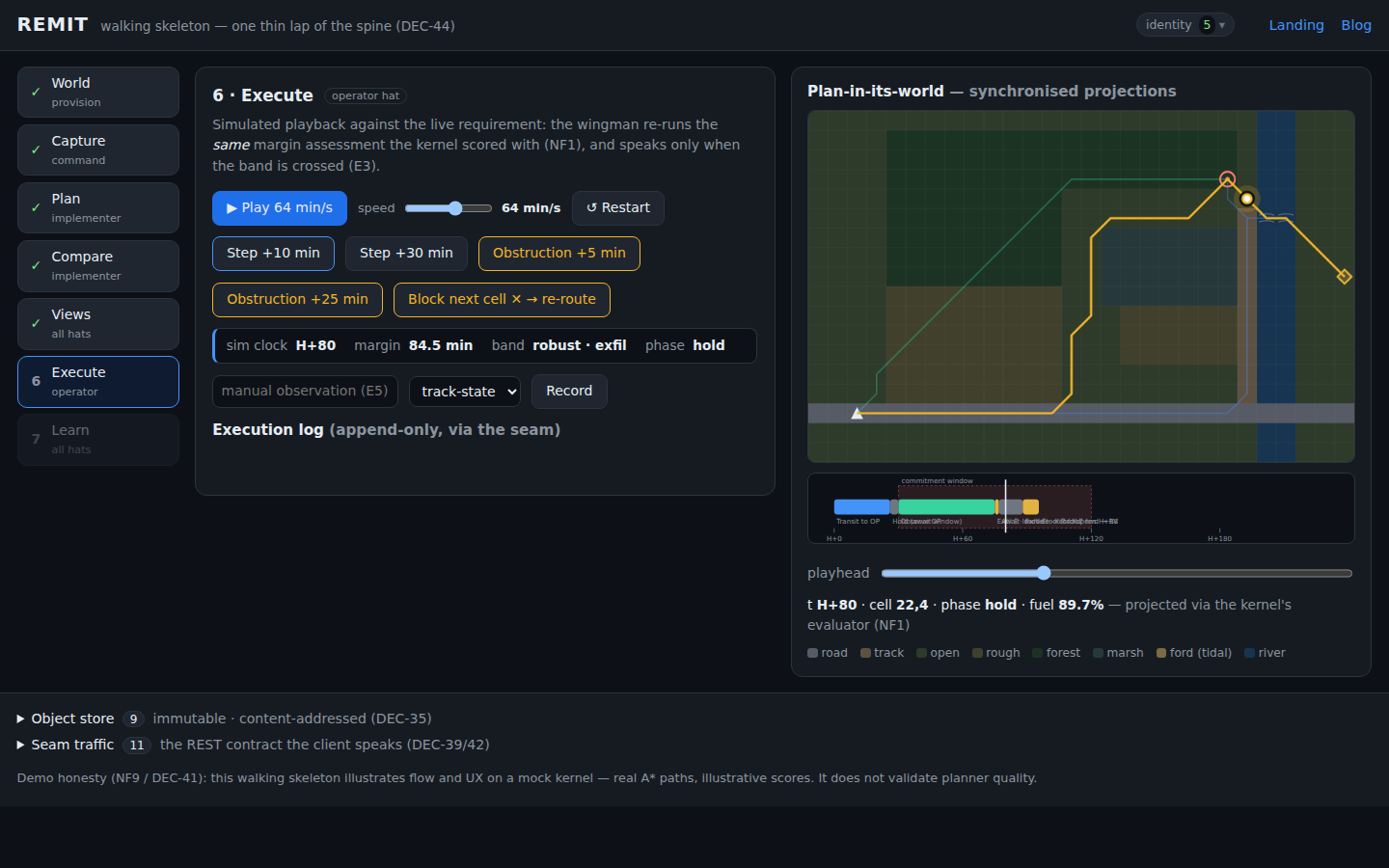Click the gray hold segment under playhead
Screen dimensions: 1389x868
point(1011,506)
